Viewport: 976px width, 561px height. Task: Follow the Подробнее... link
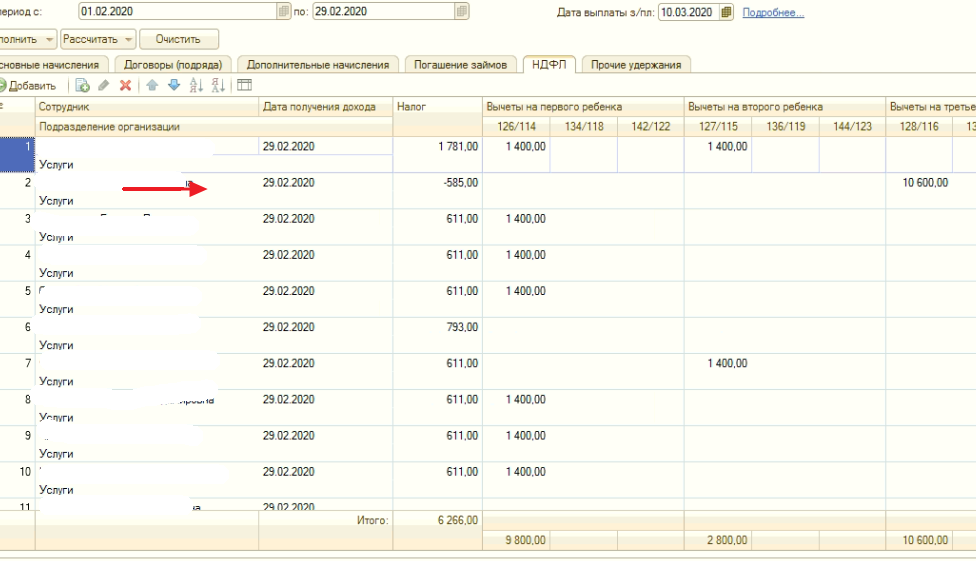tap(773, 13)
